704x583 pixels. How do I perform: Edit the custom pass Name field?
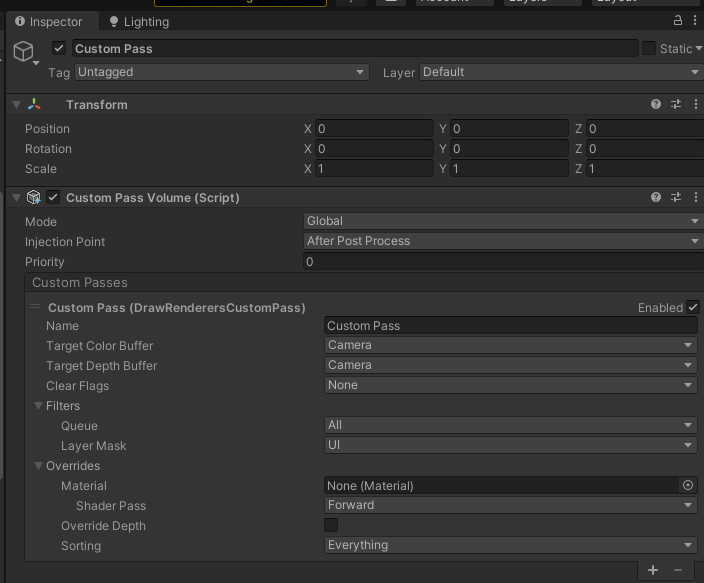click(x=510, y=326)
